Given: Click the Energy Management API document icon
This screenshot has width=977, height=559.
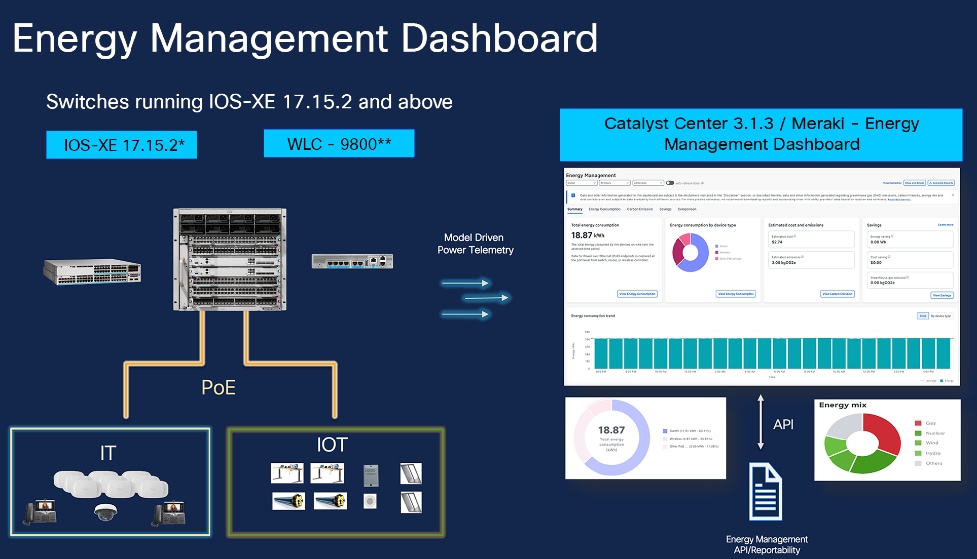Looking at the screenshot, I should point(765,492).
